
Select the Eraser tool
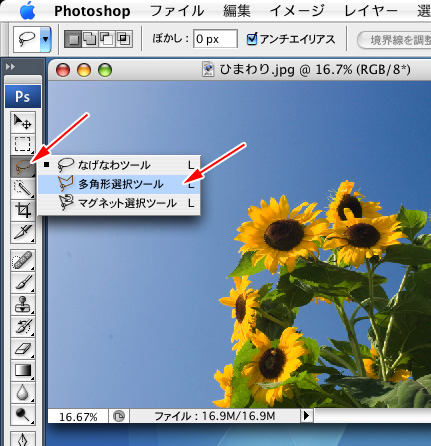[x=23, y=349]
